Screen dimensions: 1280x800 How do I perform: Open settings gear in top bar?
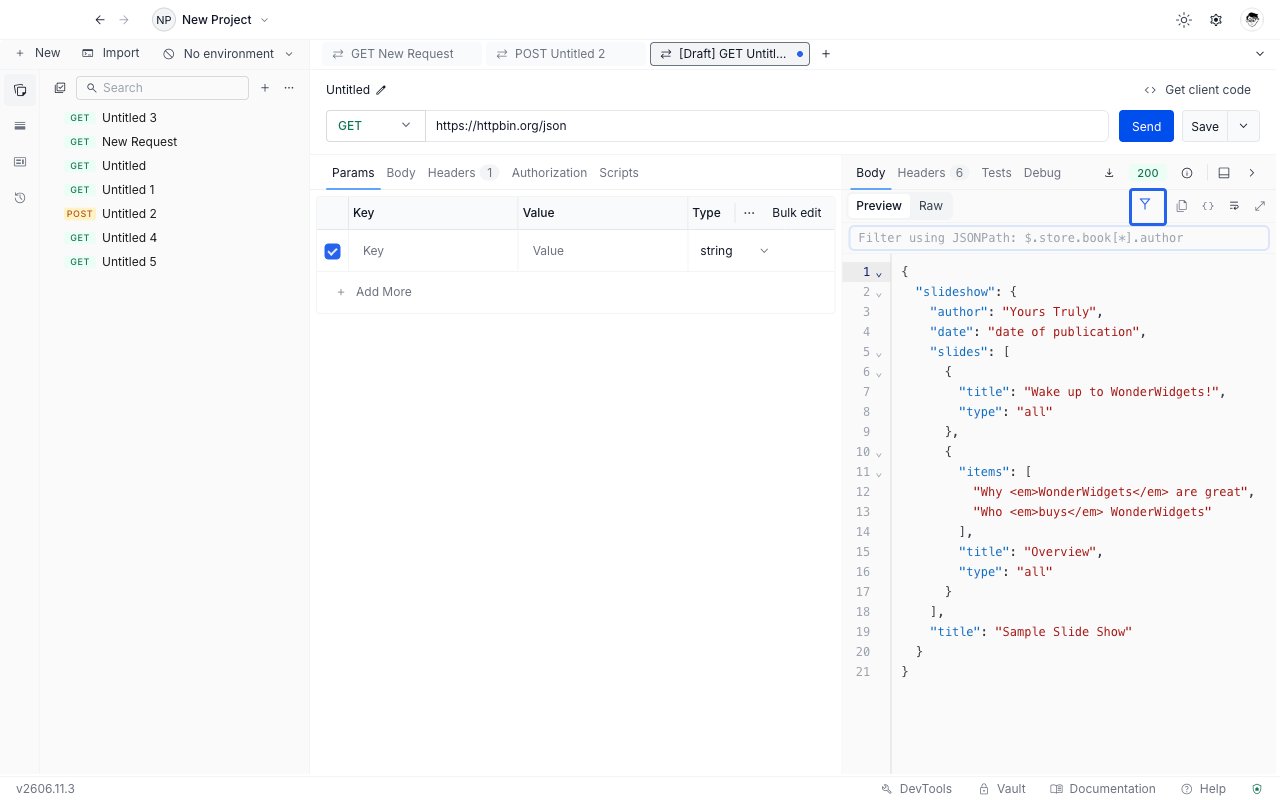(1216, 20)
